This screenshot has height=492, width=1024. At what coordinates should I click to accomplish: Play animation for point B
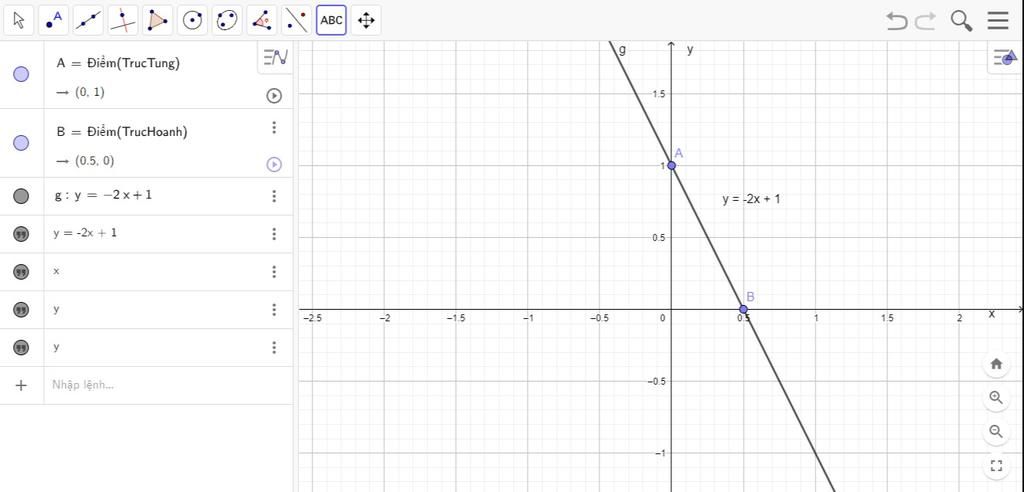[x=274, y=165]
